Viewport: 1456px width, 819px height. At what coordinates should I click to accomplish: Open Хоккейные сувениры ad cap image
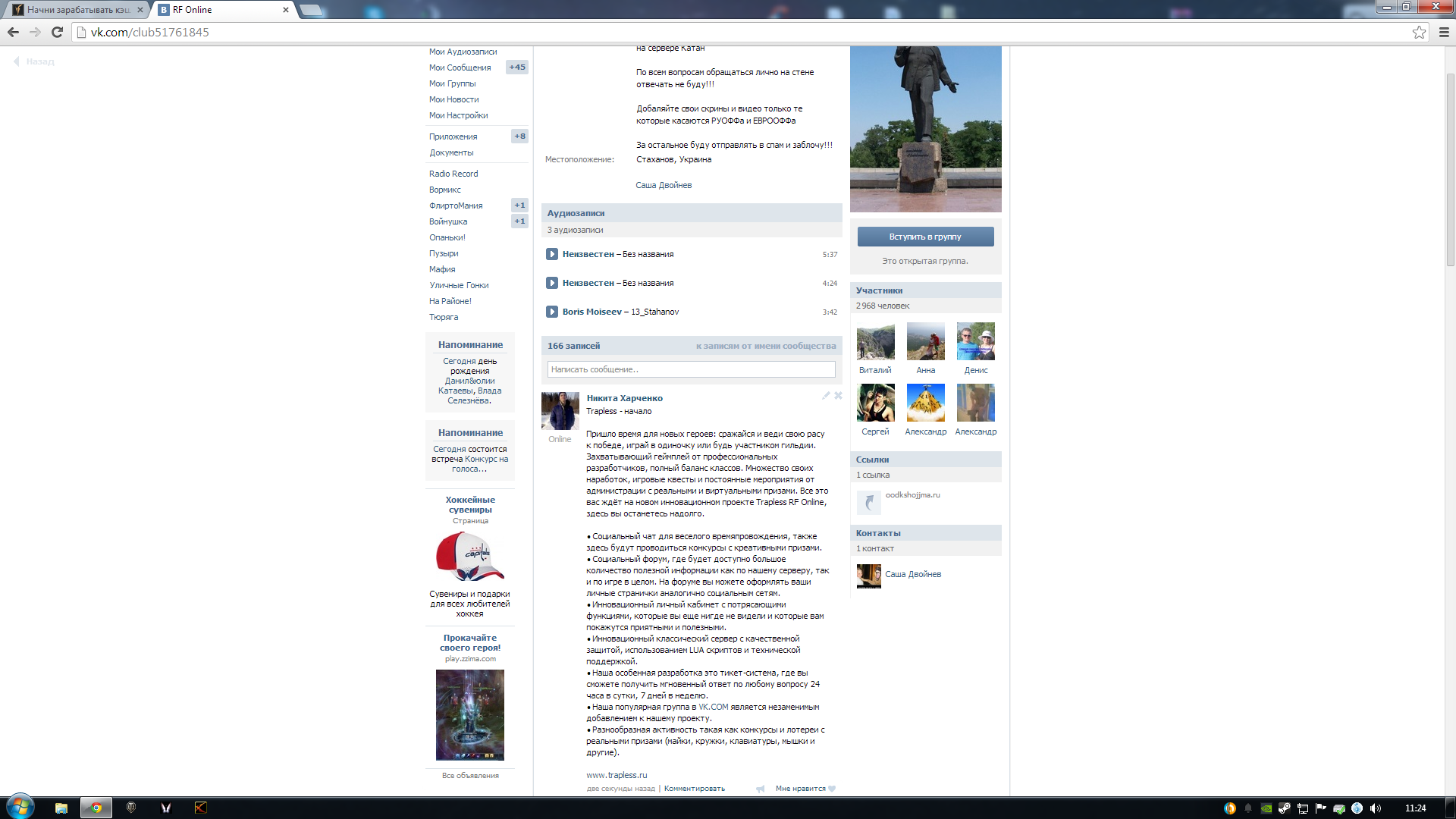pos(469,556)
